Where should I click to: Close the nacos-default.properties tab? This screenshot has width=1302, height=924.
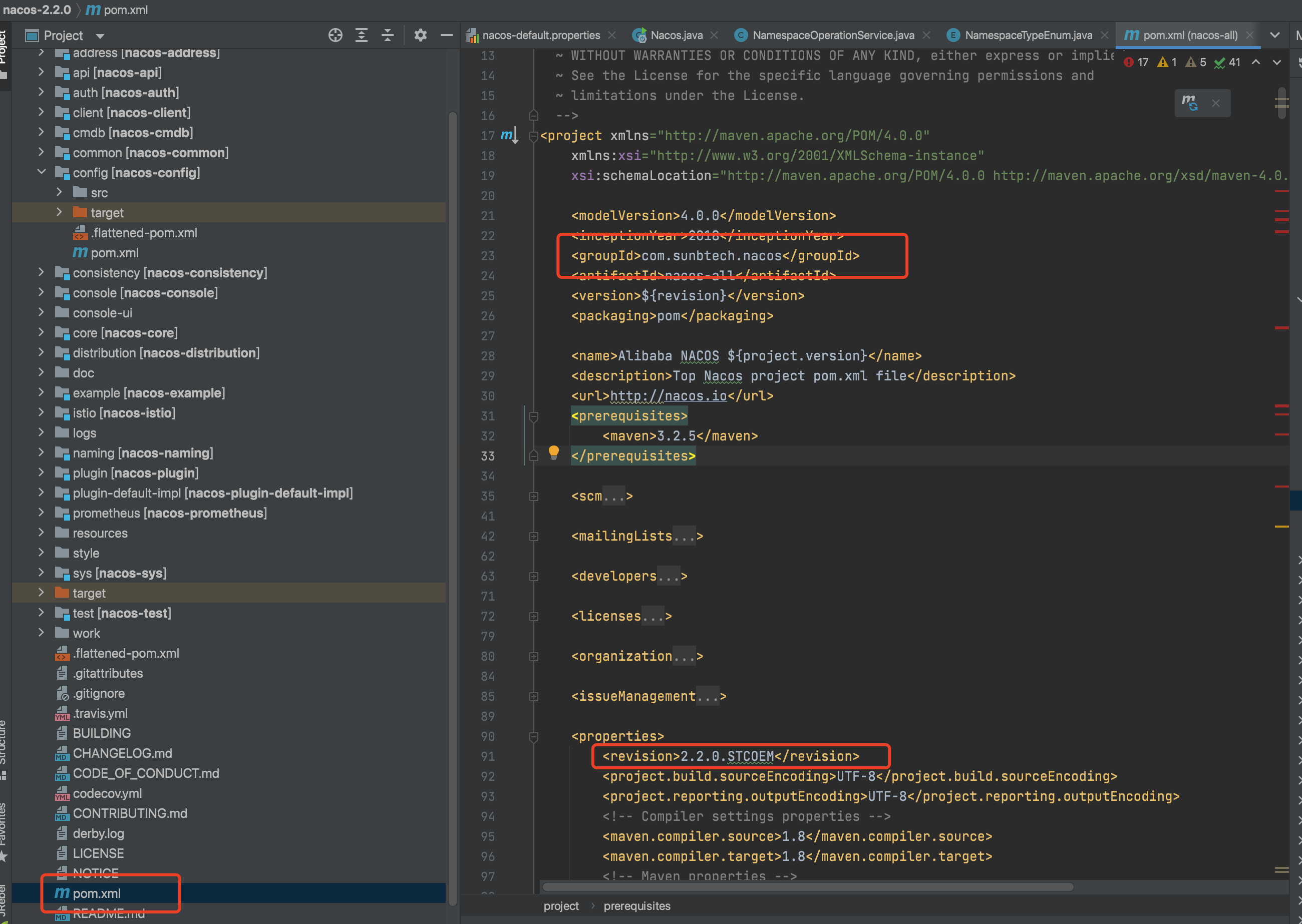[612, 35]
